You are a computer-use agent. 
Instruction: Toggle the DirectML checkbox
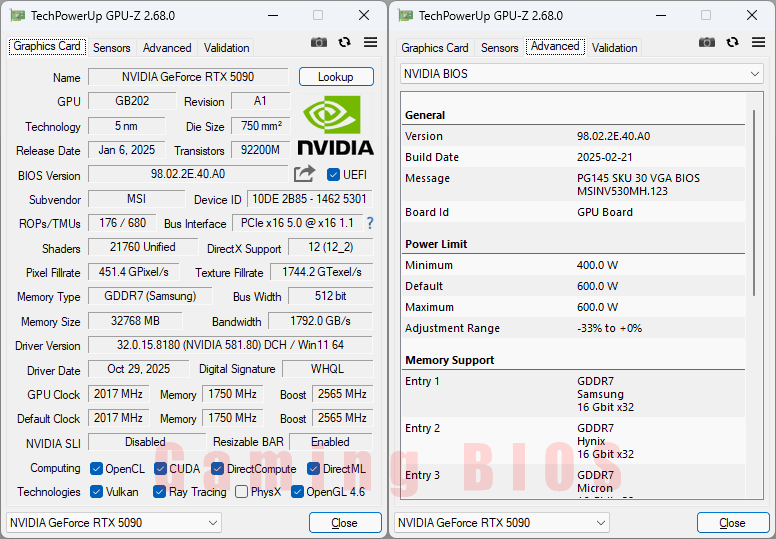[313, 469]
